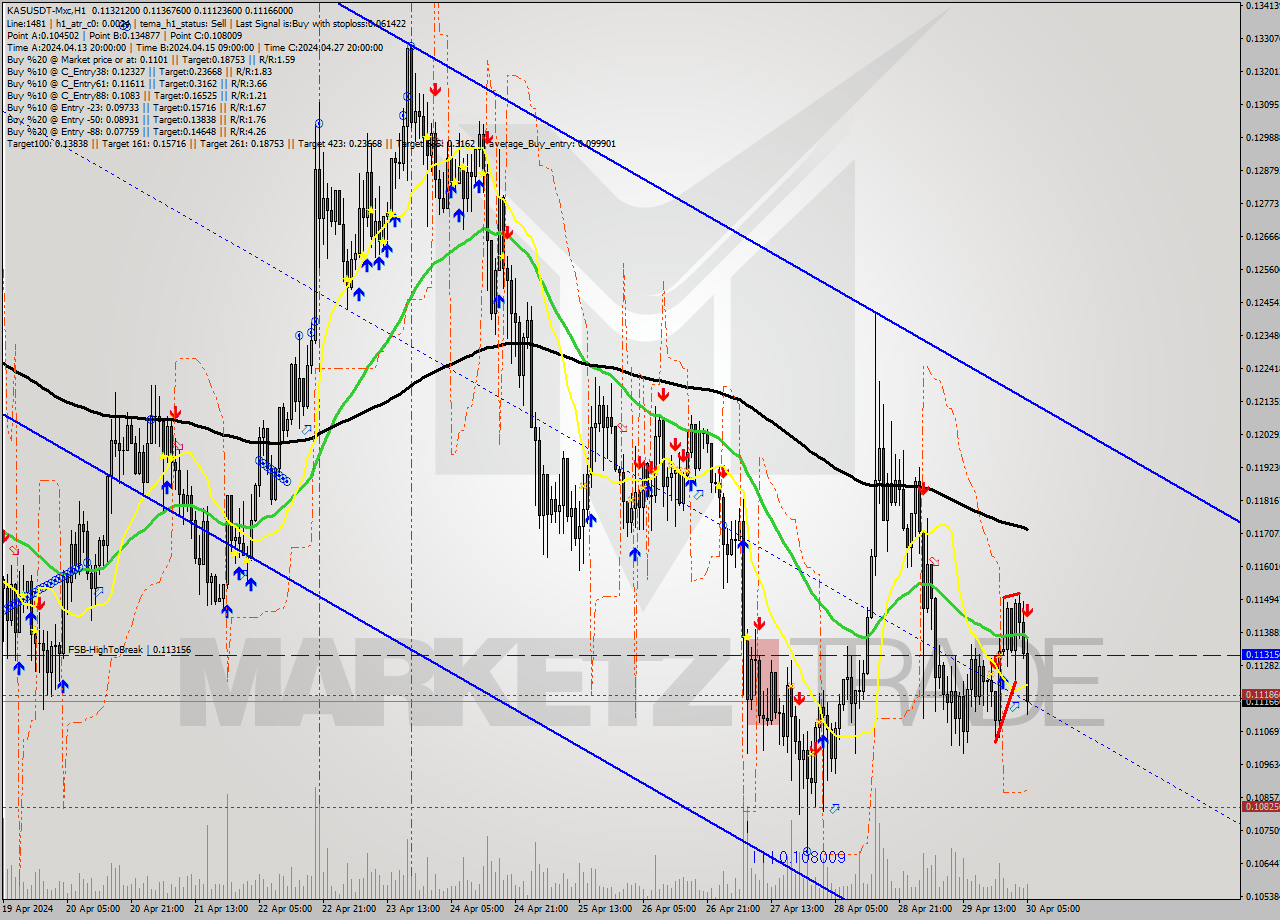Click the red 0.10825 price tag

[1260, 806]
